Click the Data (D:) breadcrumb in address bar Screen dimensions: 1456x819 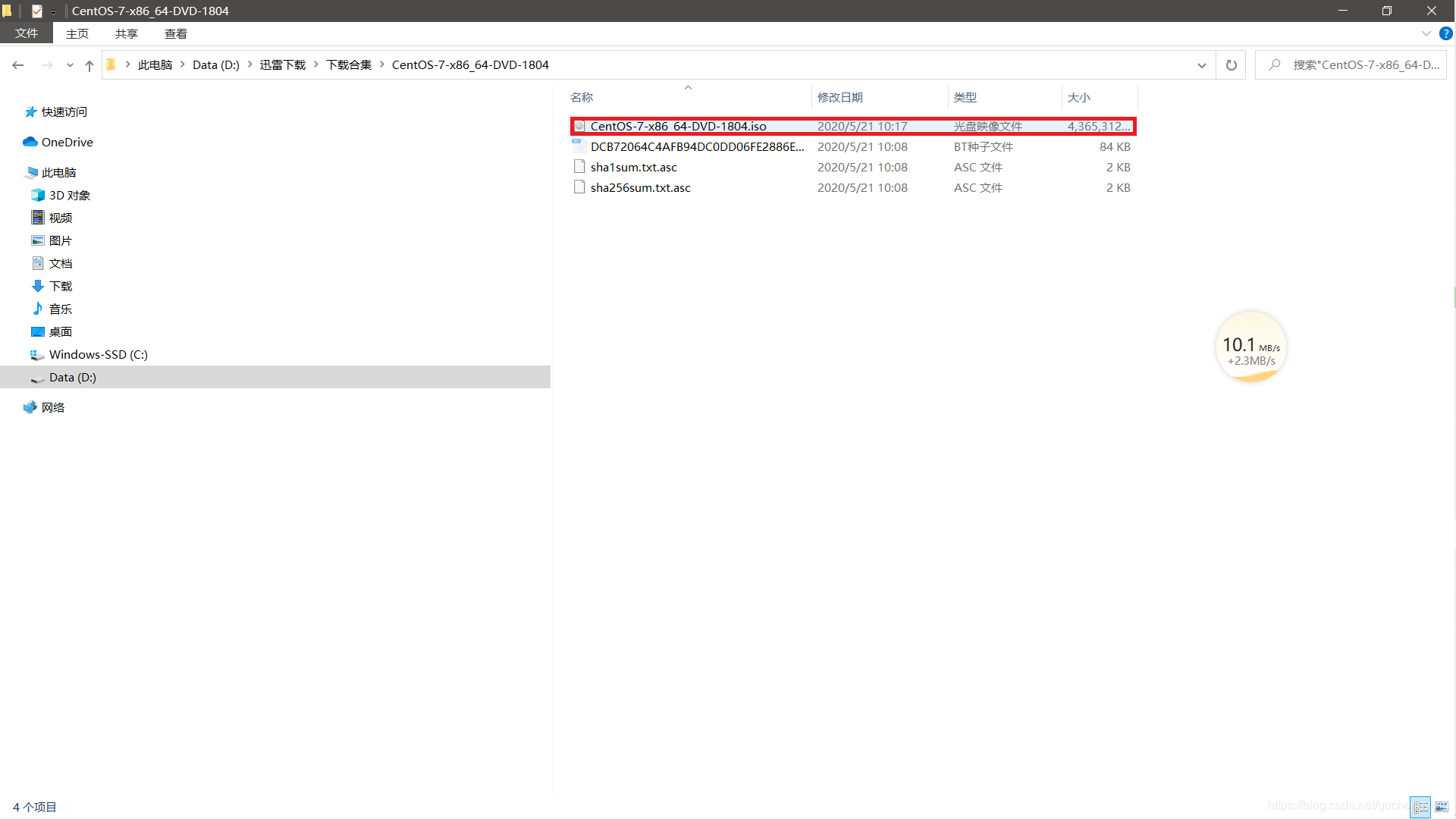(216, 65)
